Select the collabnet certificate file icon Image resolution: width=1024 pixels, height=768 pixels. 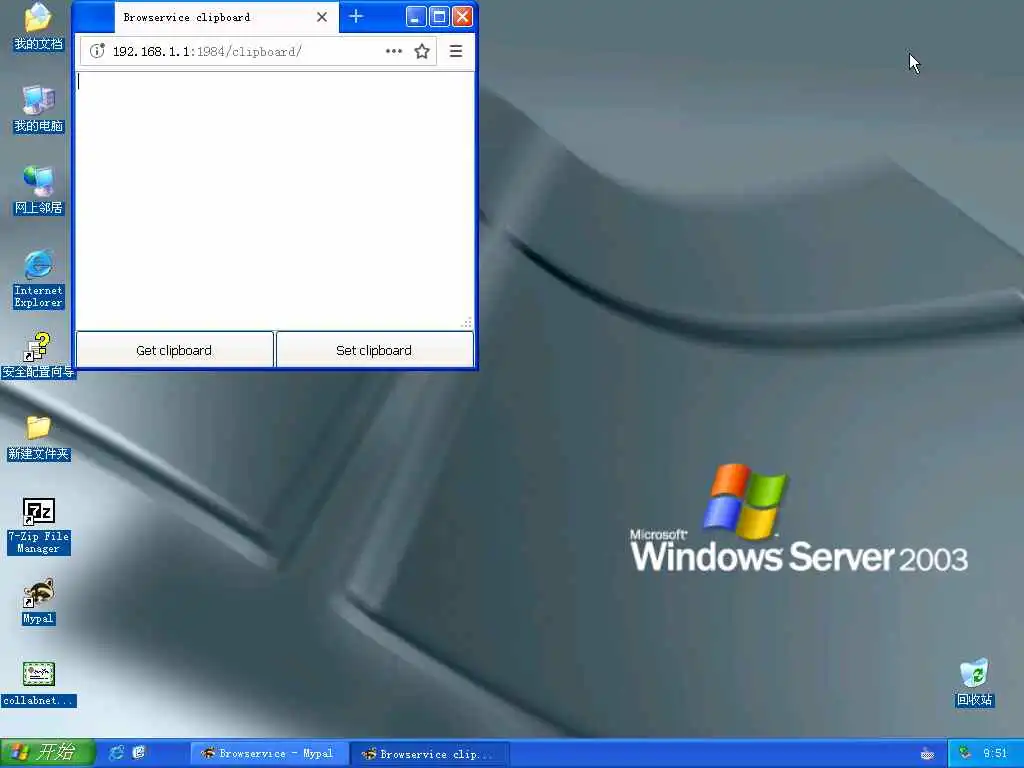(x=39, y=684)
